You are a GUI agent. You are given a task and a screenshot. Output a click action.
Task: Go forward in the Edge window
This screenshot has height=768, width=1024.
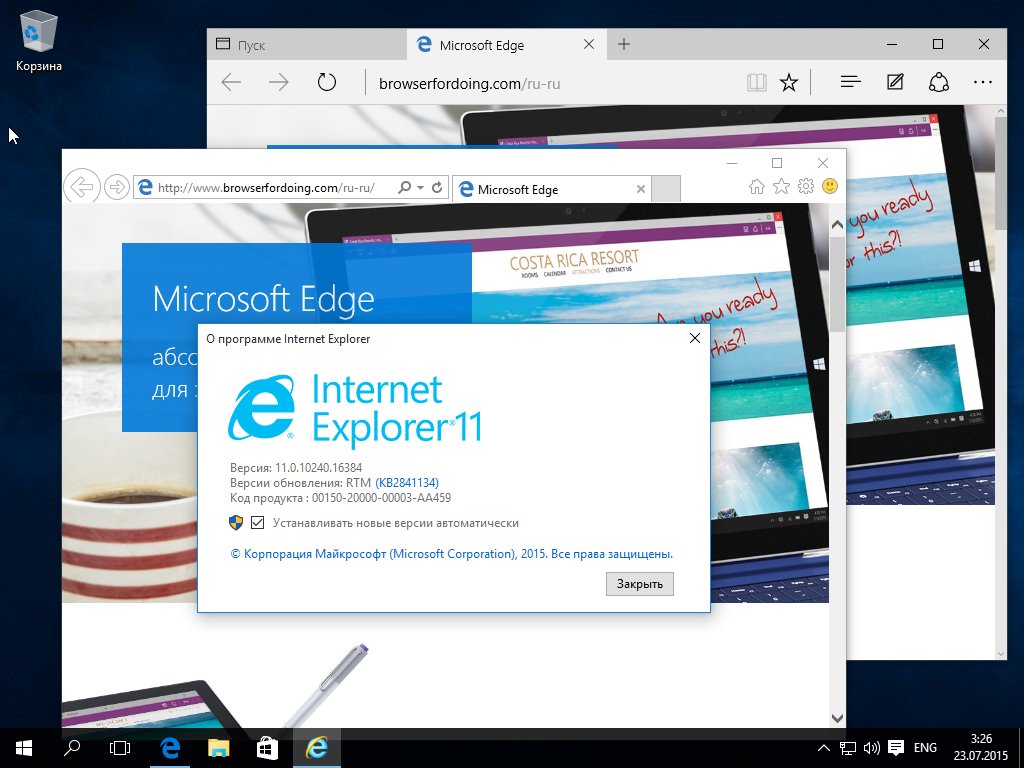coord(279,83)
